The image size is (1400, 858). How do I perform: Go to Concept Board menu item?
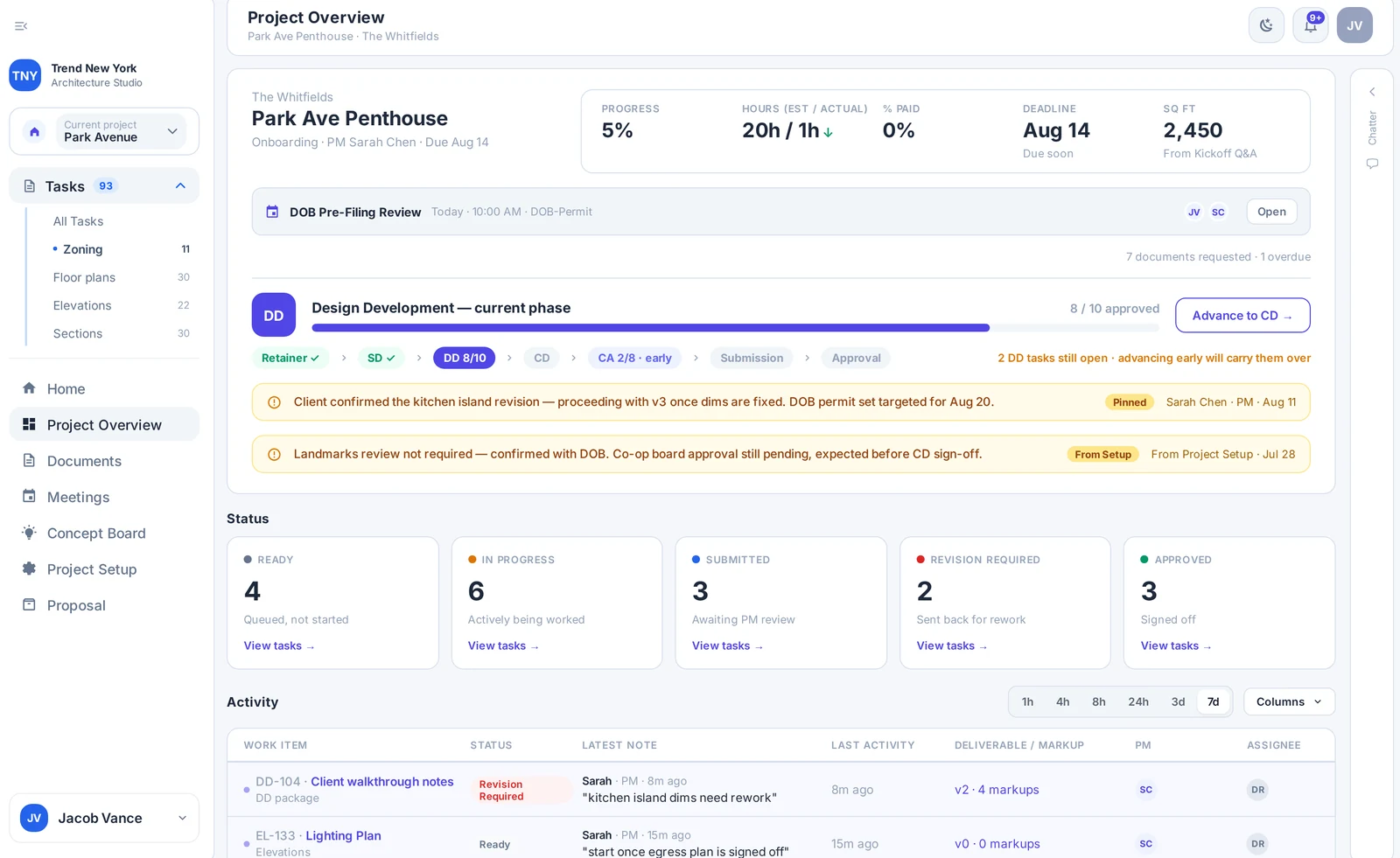tap(104, 533)
